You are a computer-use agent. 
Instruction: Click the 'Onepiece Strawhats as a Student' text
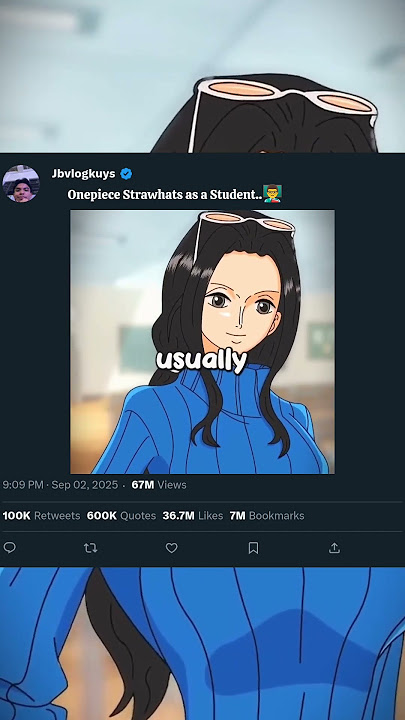165,194
